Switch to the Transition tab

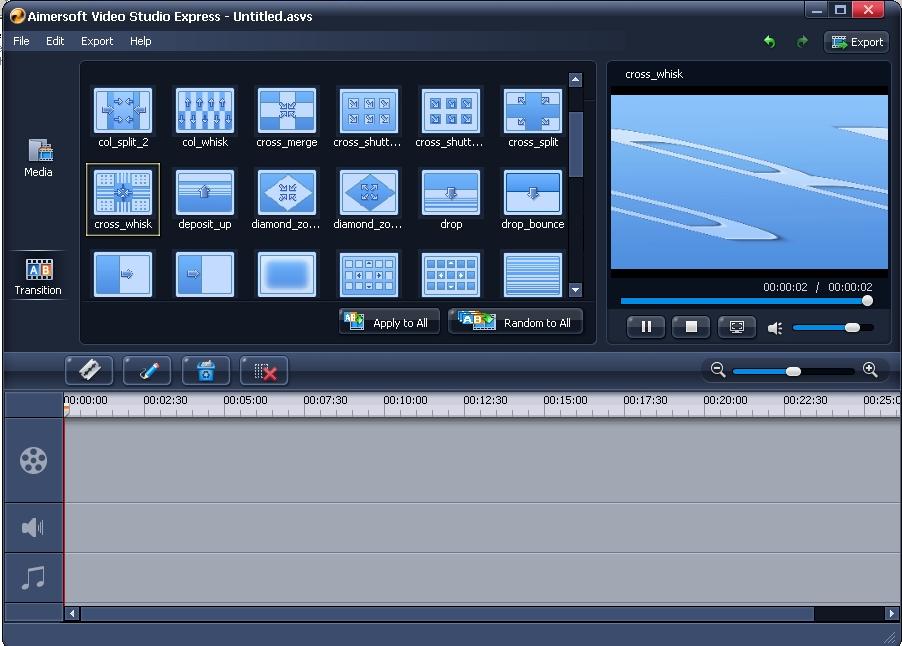tap(38, 277)
